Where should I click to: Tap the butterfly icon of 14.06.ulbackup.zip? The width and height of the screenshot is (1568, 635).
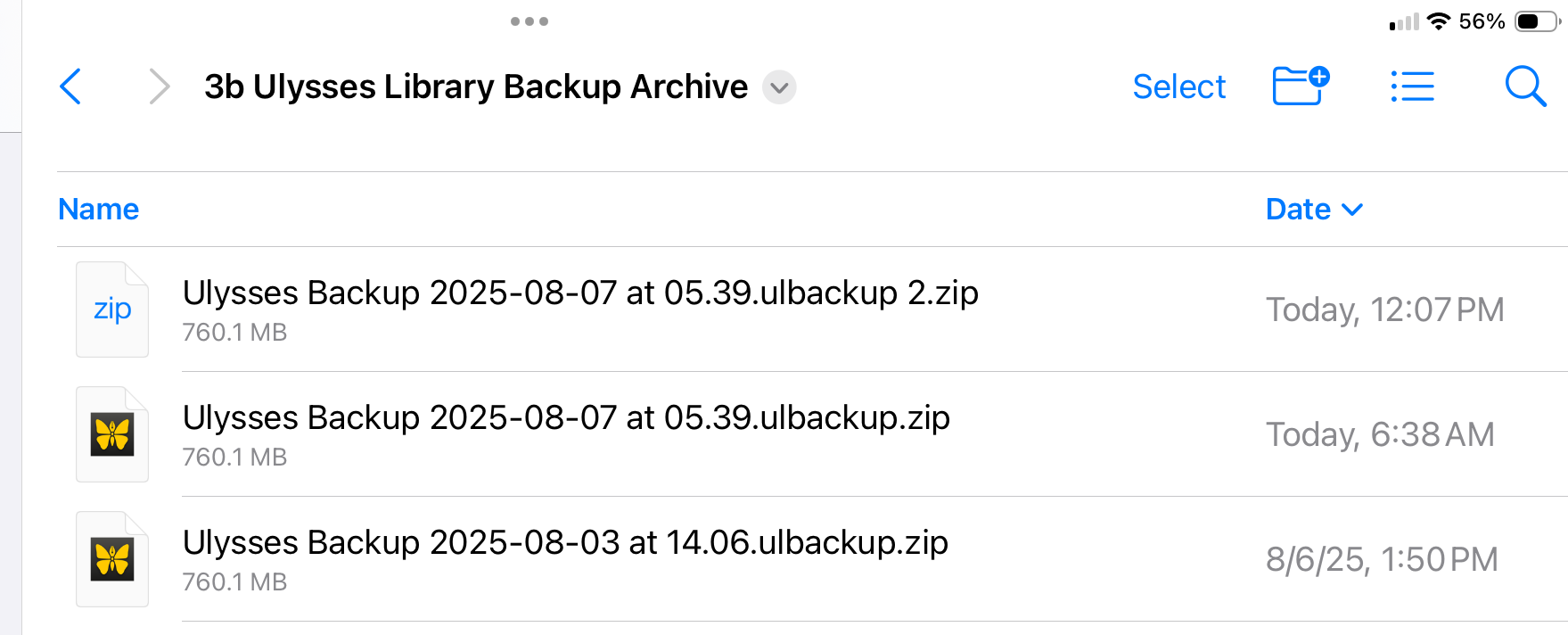point(112,559)
